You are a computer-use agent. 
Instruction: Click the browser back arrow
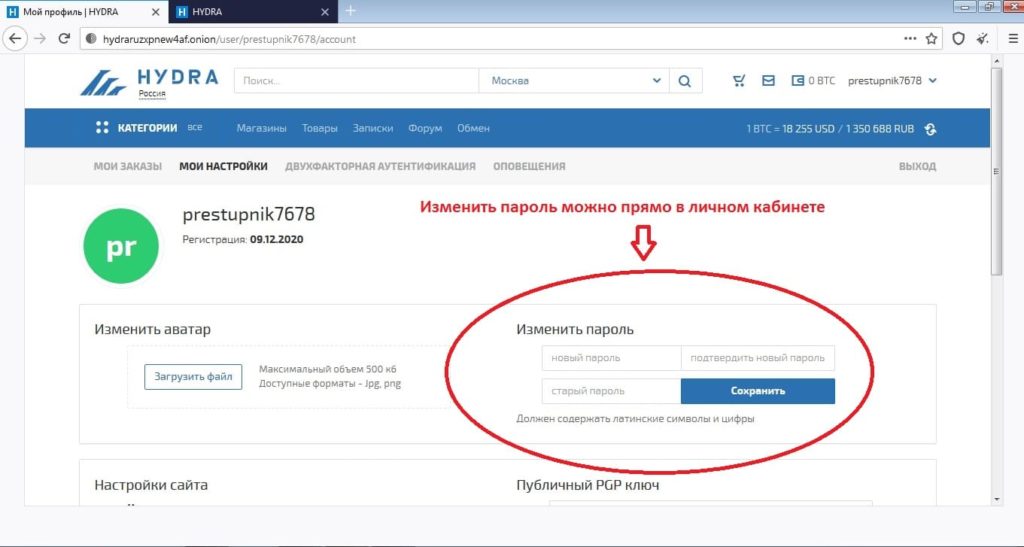click(x=16, y=39)
